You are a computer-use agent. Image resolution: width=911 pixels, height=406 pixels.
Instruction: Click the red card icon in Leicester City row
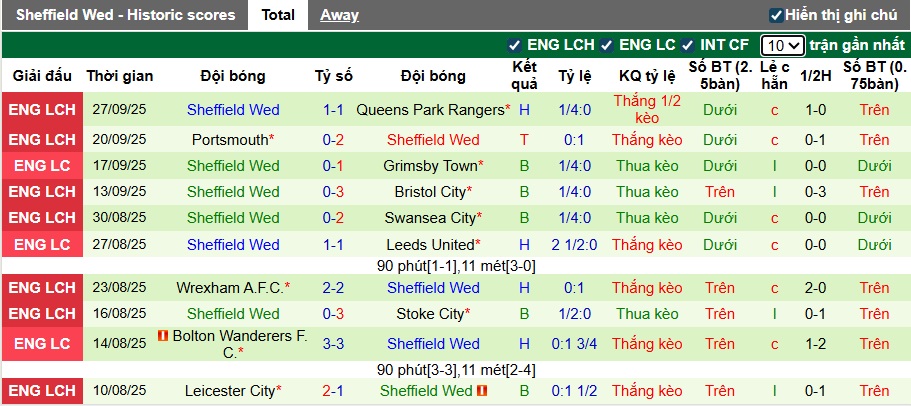click(x=482, y=391)
